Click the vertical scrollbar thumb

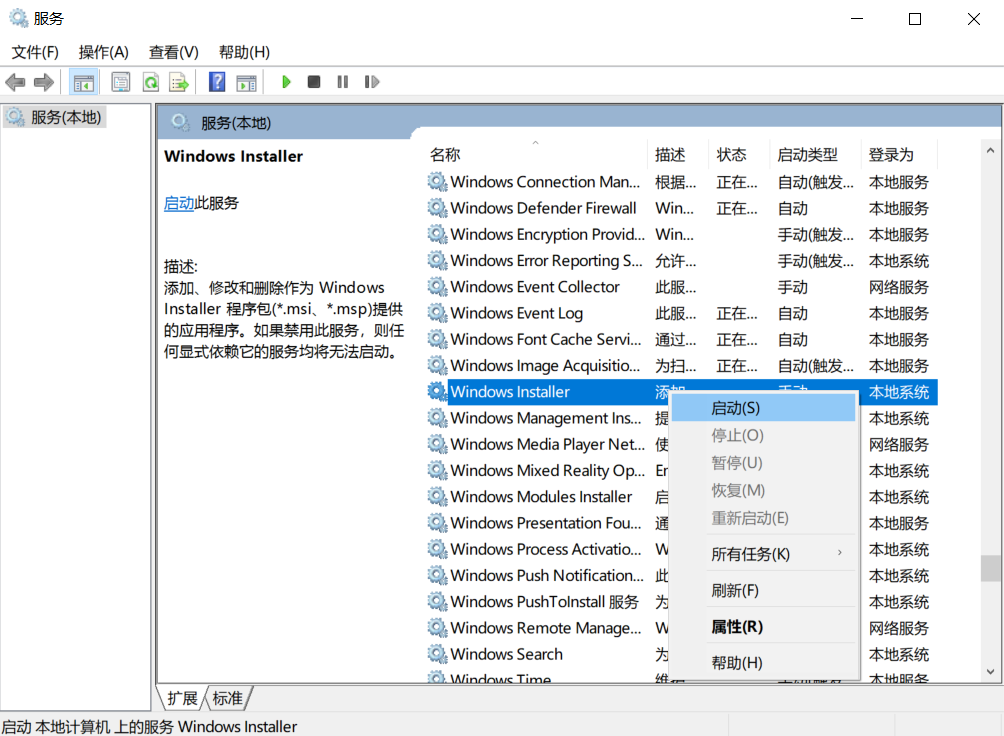[x=991, y=568]
